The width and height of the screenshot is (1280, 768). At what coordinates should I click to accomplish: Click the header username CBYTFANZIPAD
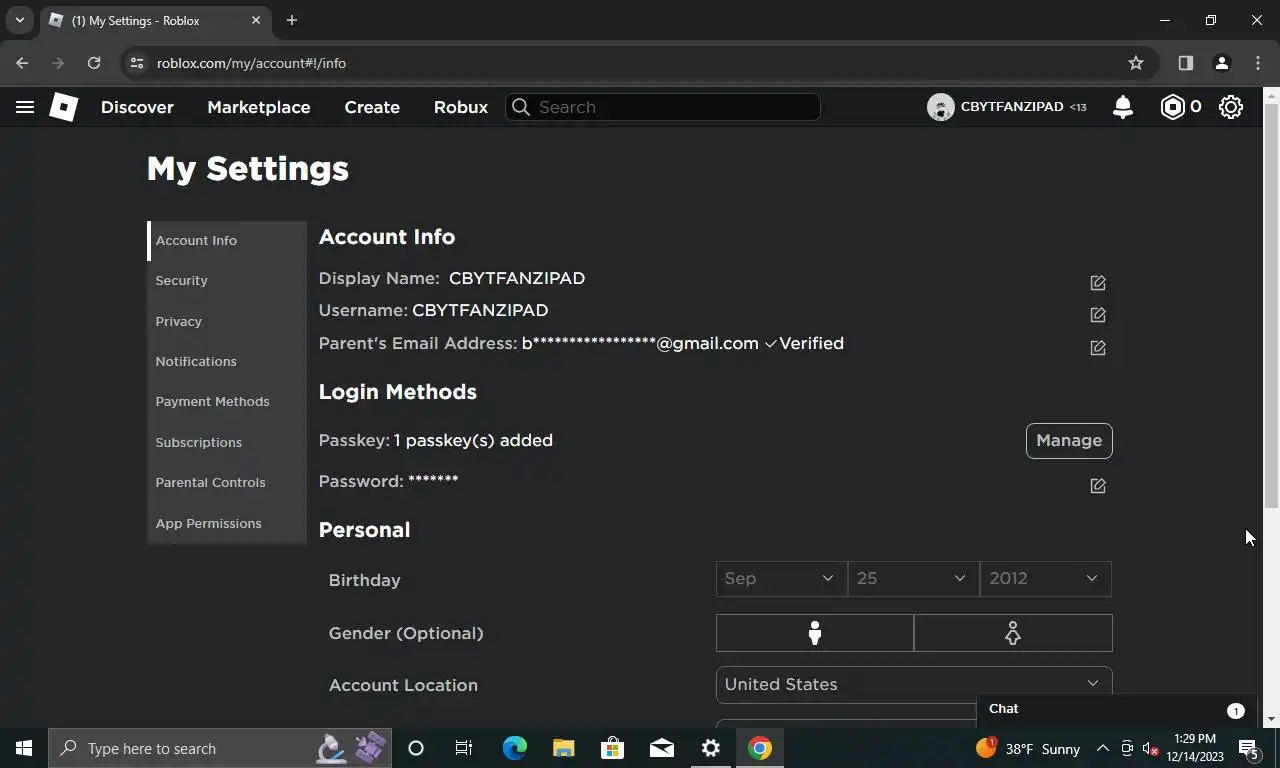[x=1012, y=107]
